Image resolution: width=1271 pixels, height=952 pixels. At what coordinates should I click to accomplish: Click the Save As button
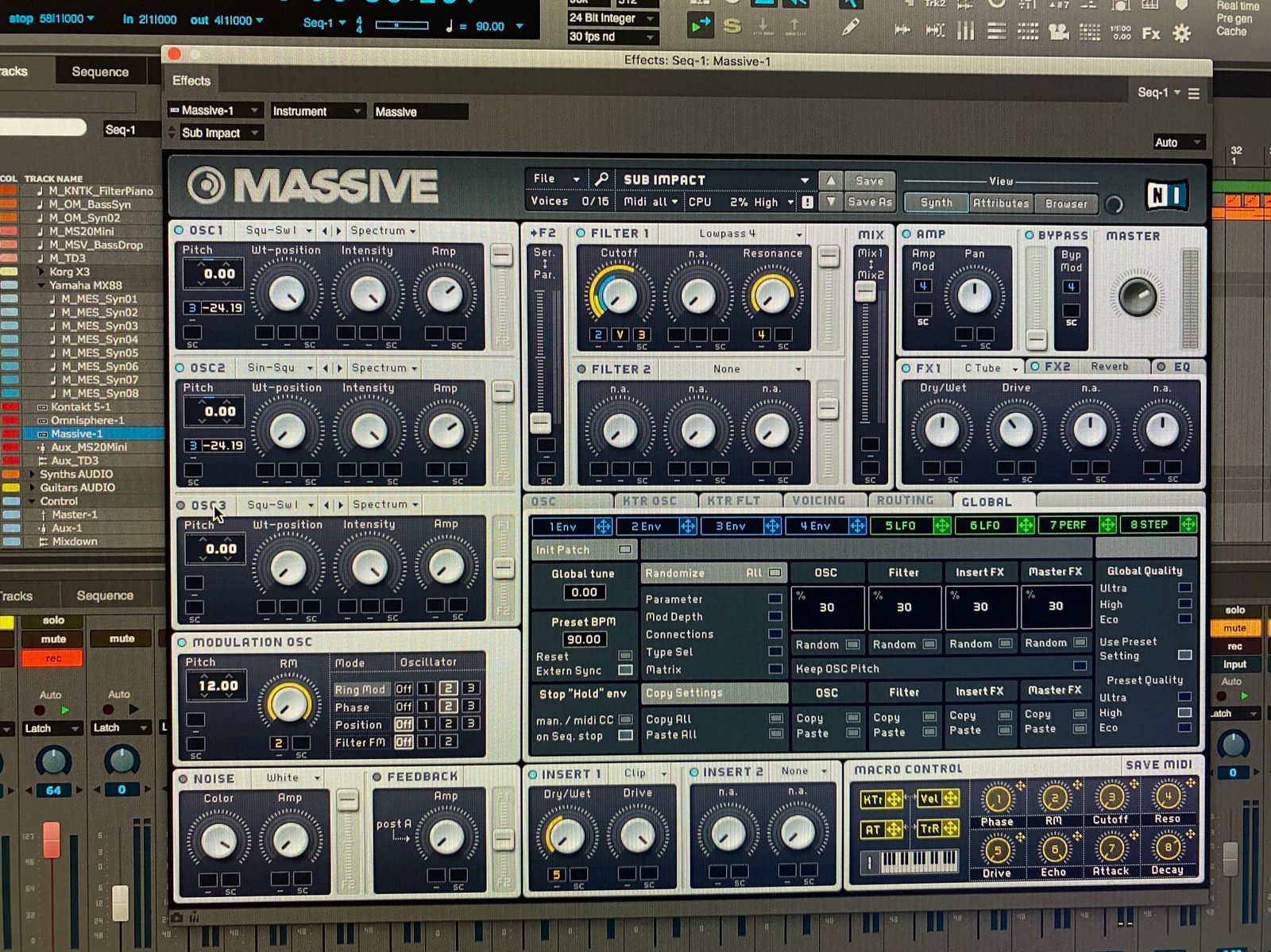click(869, 202)
